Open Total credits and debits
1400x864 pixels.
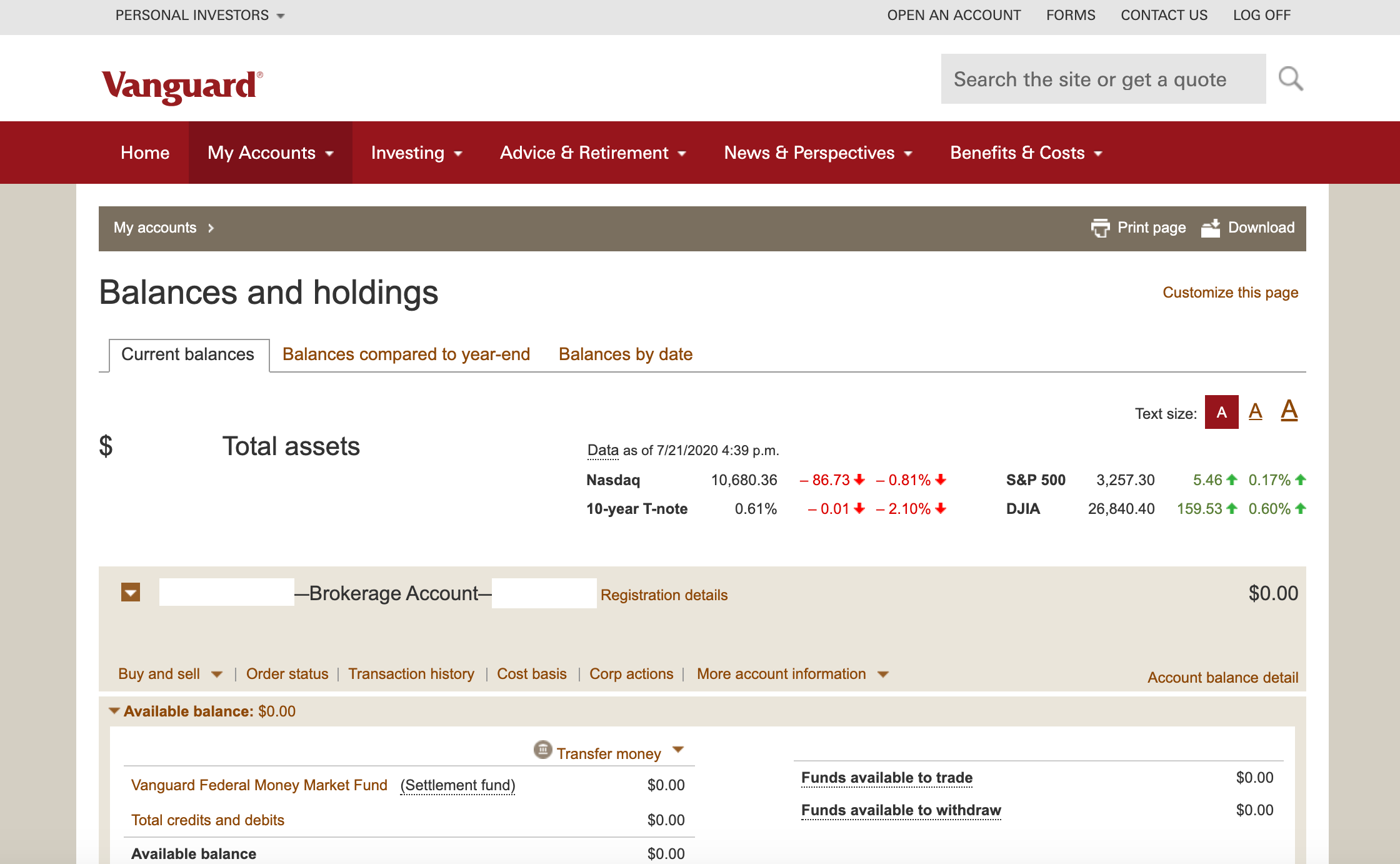207,820
